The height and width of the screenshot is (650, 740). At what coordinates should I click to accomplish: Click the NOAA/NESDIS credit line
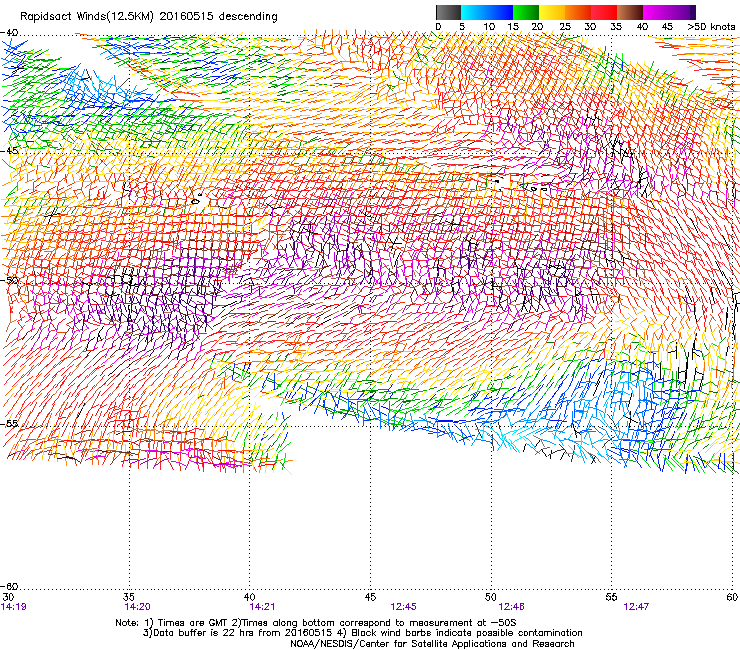432,644
